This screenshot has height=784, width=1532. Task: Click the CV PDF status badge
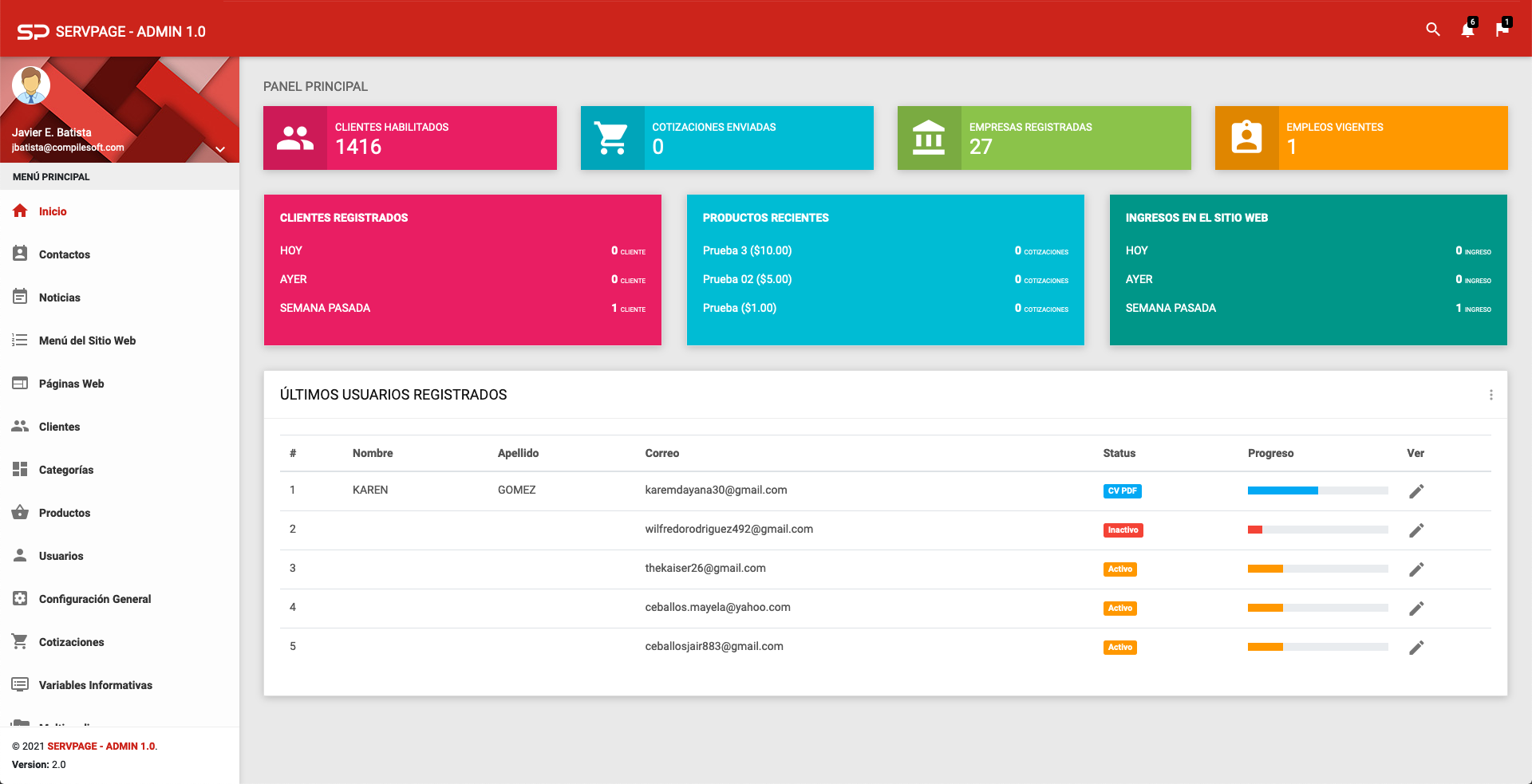[1122, 491]
